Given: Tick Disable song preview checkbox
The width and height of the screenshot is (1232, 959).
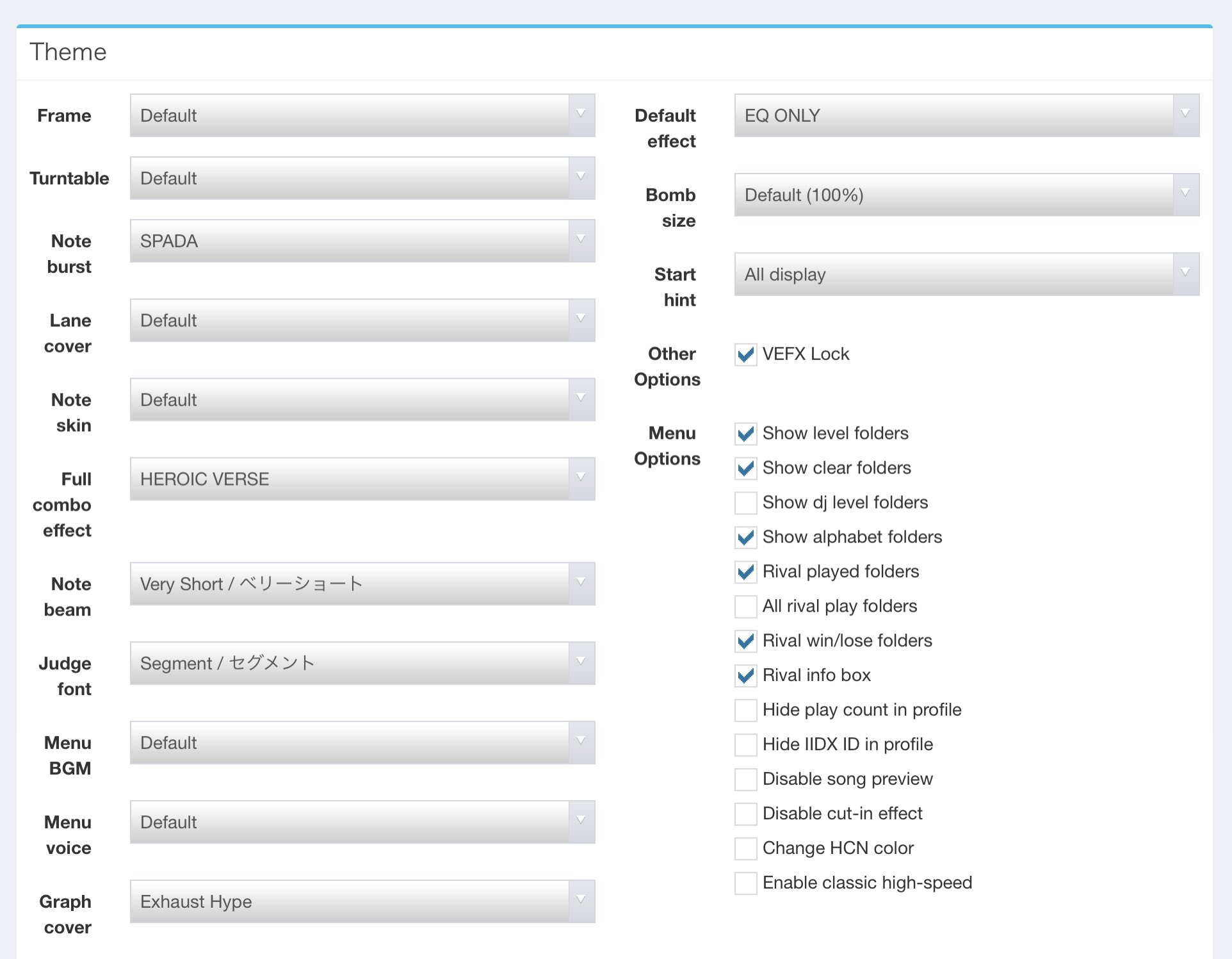Looking at the screenshot, I should pyautogui.click(x=745, y=780).
